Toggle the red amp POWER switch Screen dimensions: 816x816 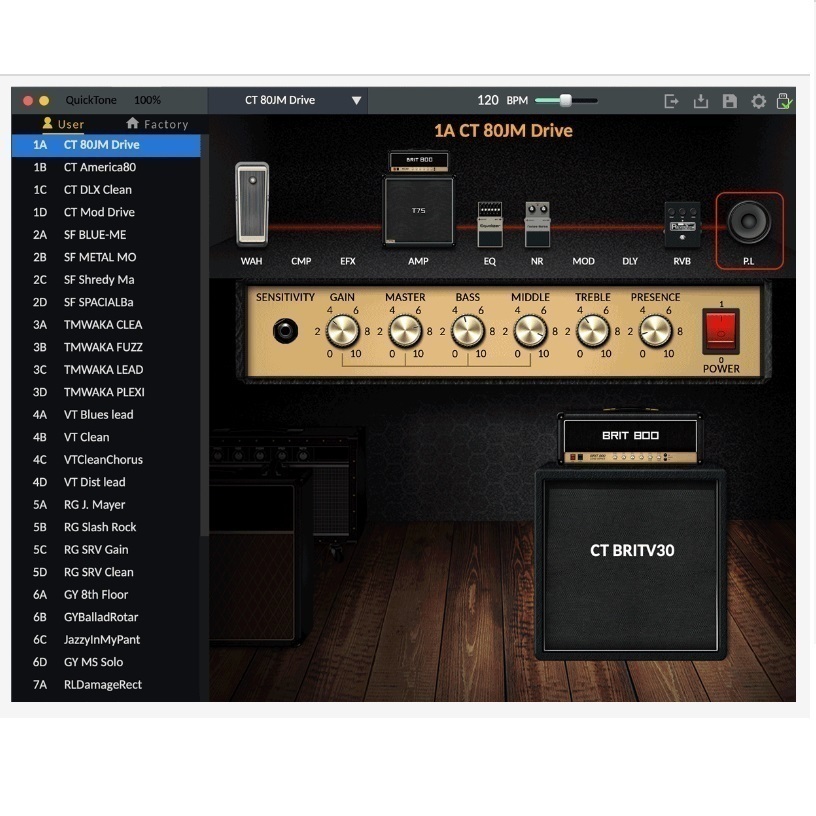(721, 331)
